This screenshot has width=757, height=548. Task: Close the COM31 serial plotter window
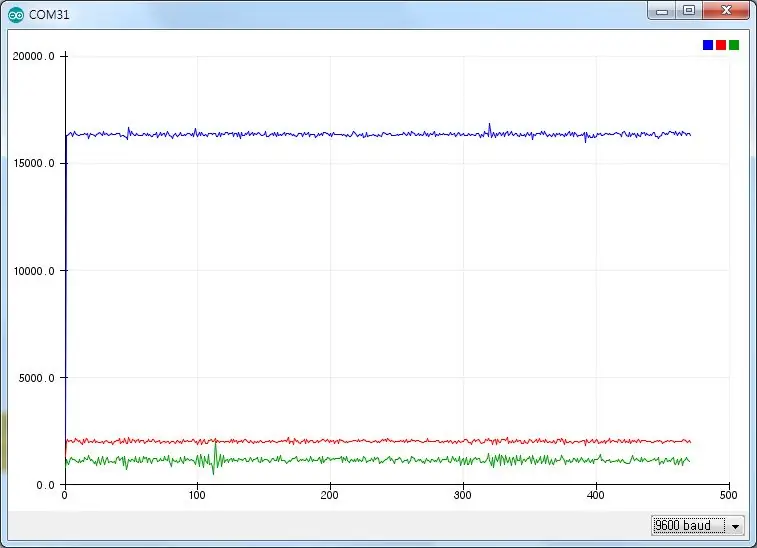pos(727,11)
